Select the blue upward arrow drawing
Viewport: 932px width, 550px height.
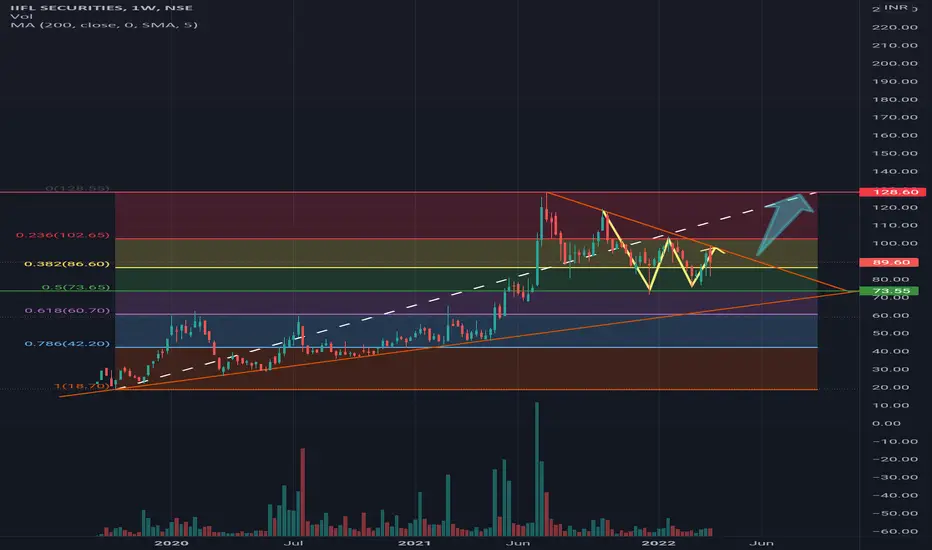[786, 223]
